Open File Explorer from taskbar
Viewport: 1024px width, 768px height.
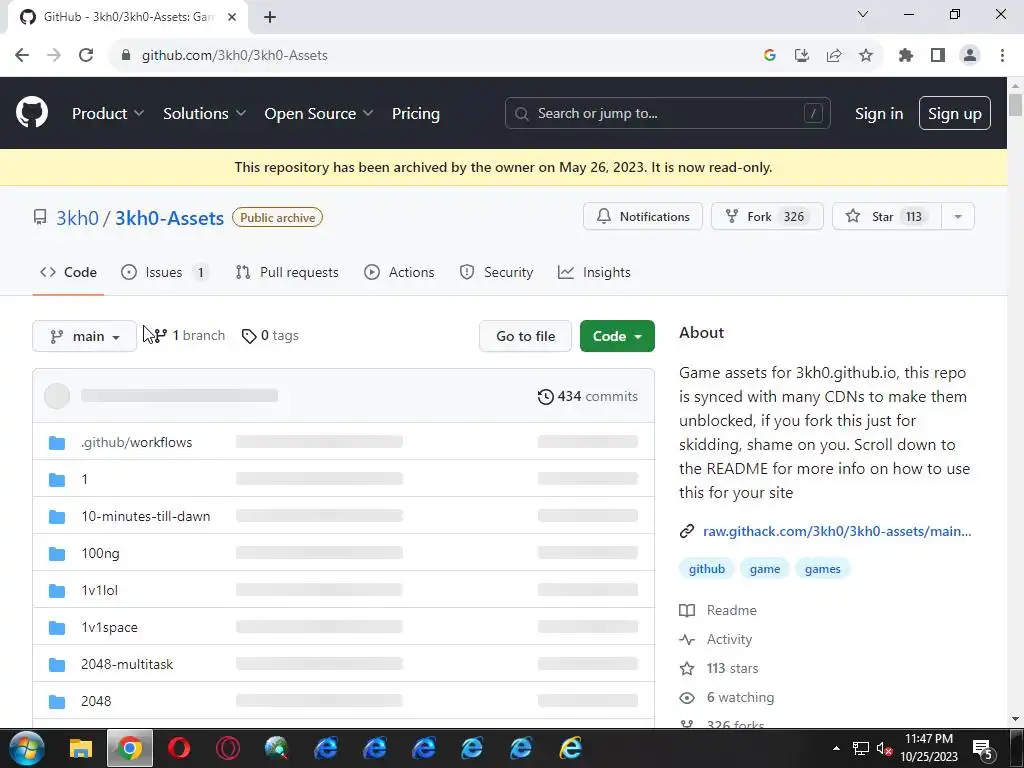81,748
